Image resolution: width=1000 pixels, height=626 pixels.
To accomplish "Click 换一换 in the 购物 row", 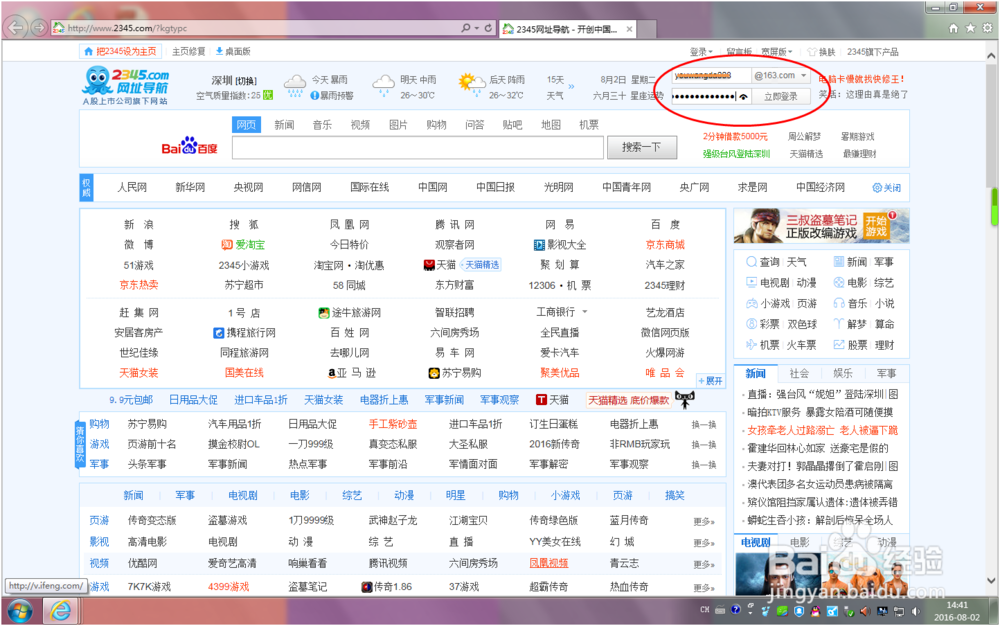I will point(704,425).
